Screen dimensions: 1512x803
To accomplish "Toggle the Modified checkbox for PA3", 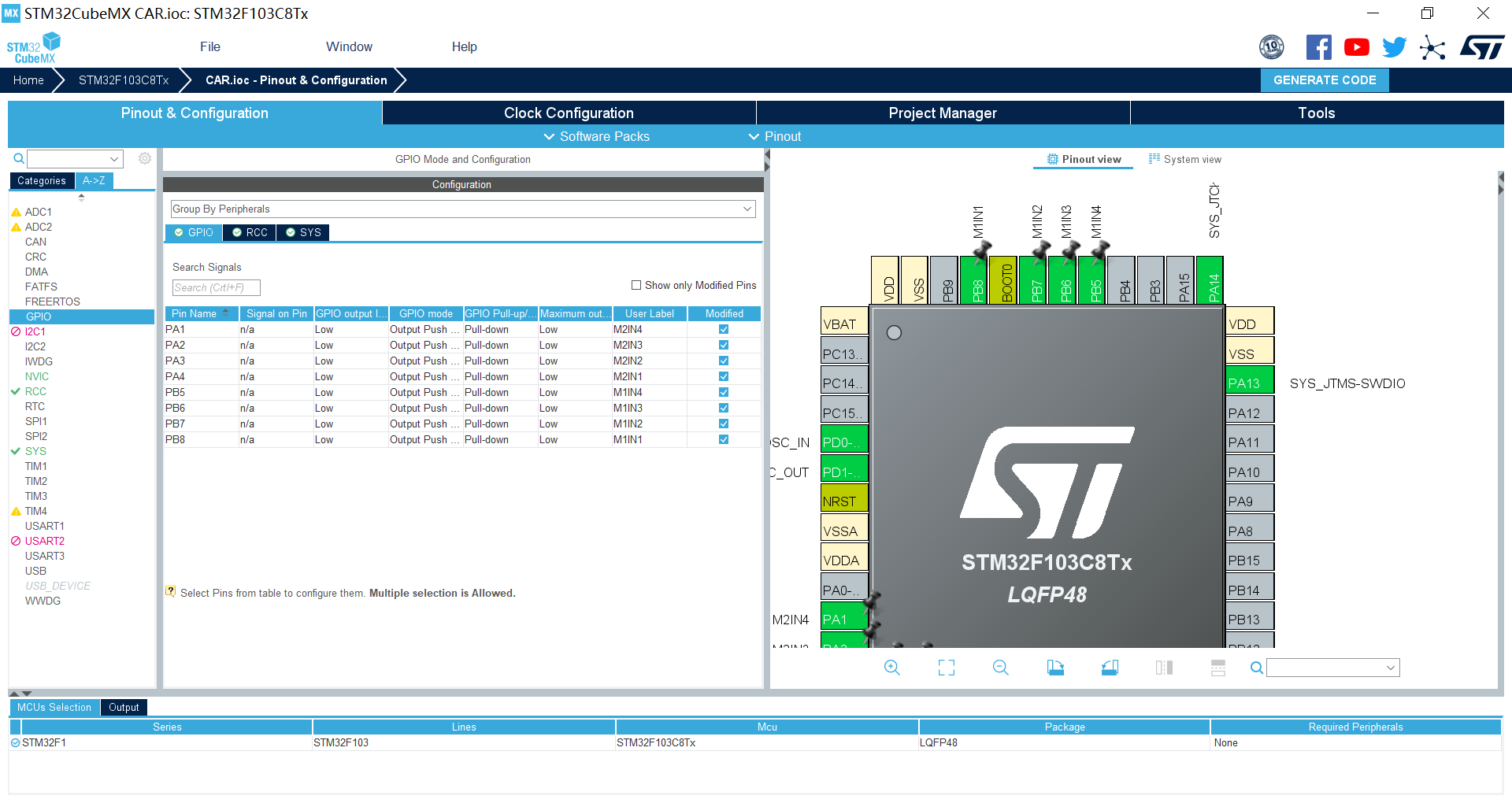I will pyautogui.click(x=724, y=361).
